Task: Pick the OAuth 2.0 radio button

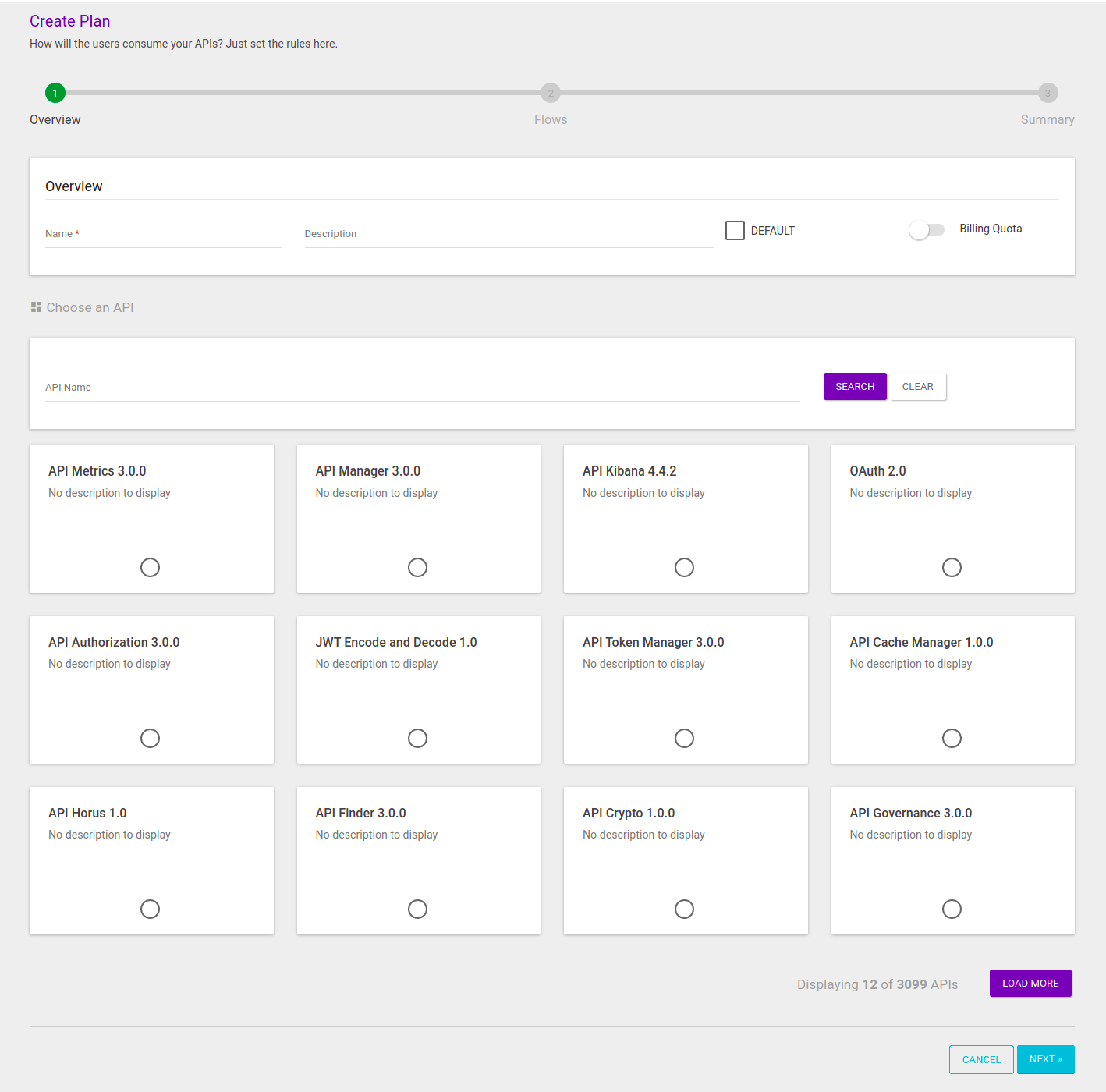Action: click(x=952, y=567)
